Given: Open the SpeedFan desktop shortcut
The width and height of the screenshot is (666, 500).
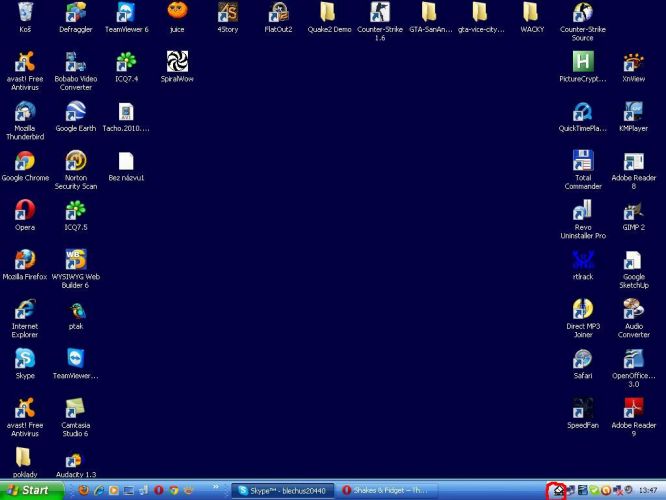Looking at the screenshot, I should pyautogui.click(x=583, y=413).
